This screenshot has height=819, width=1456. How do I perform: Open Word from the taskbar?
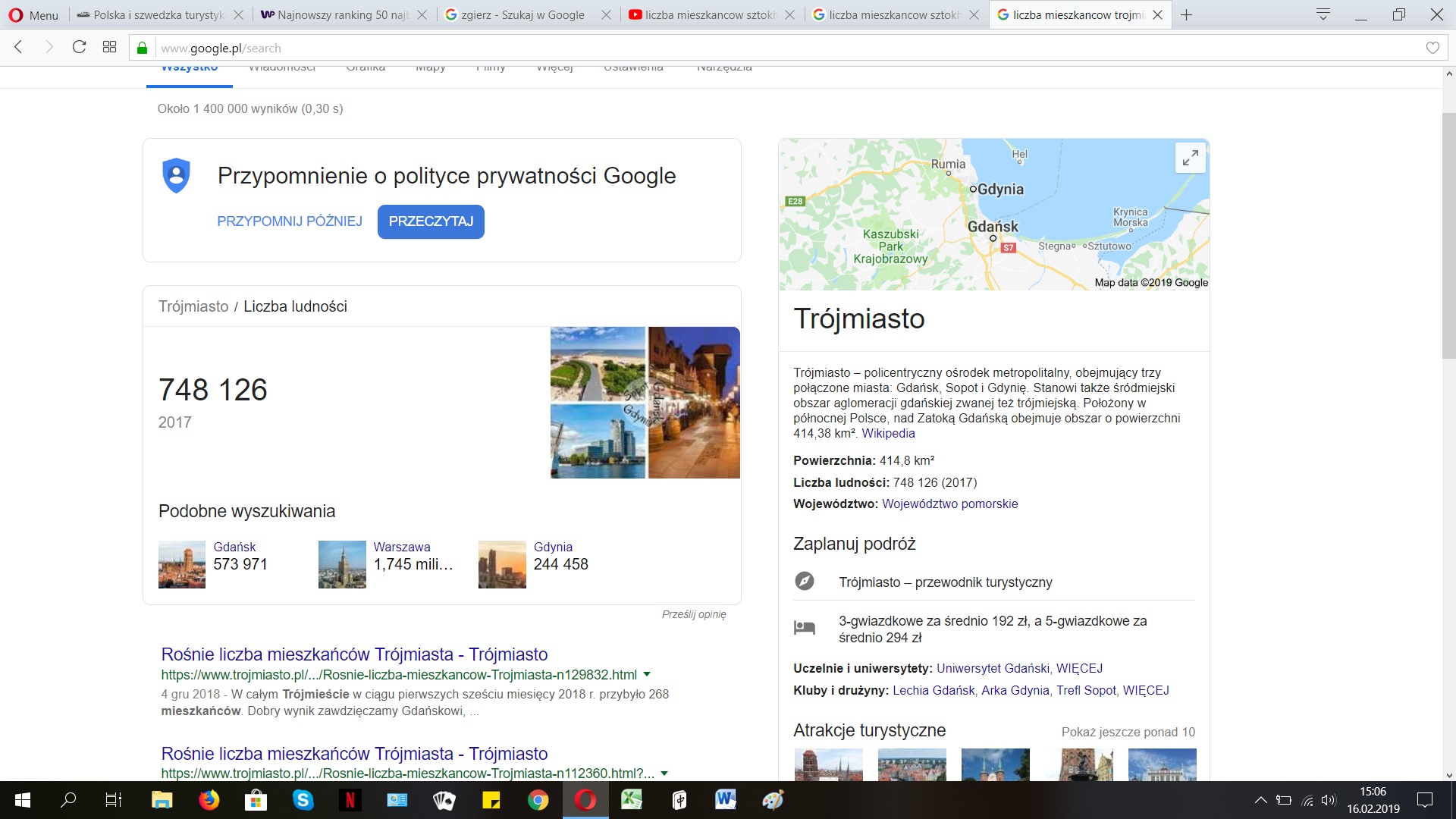pyautogui.click(x=726, y=800)
